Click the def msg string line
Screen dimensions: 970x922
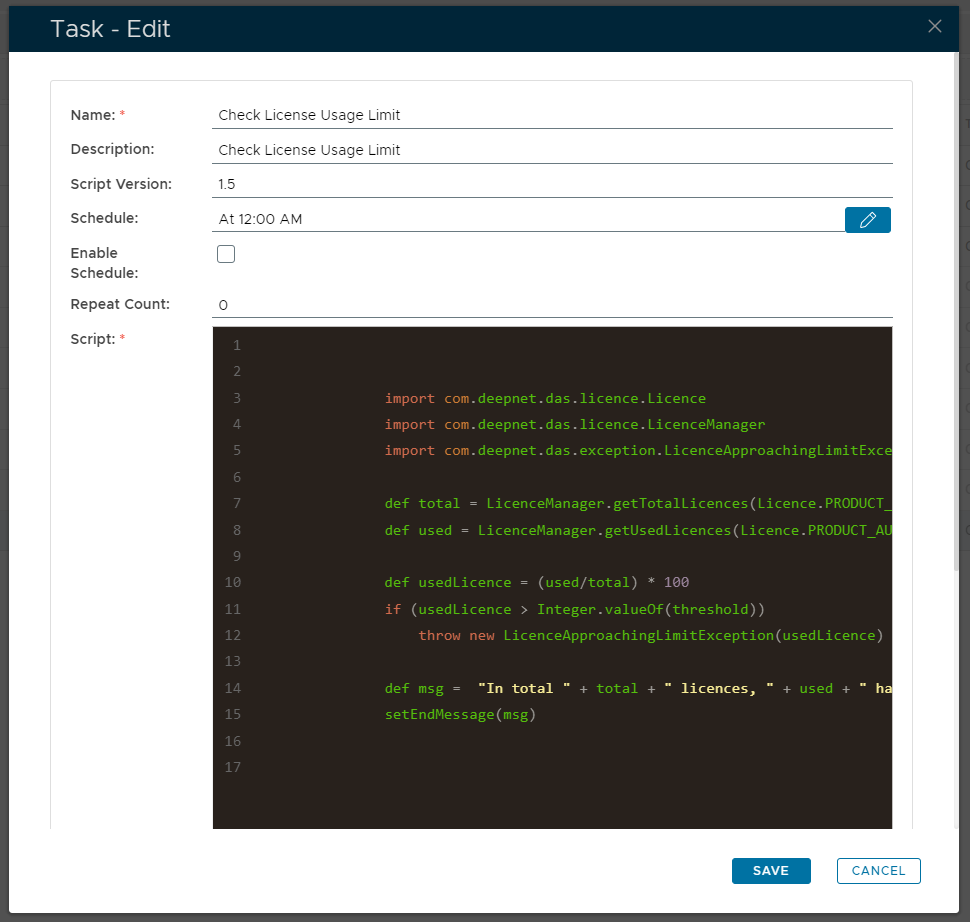[636, 688]
